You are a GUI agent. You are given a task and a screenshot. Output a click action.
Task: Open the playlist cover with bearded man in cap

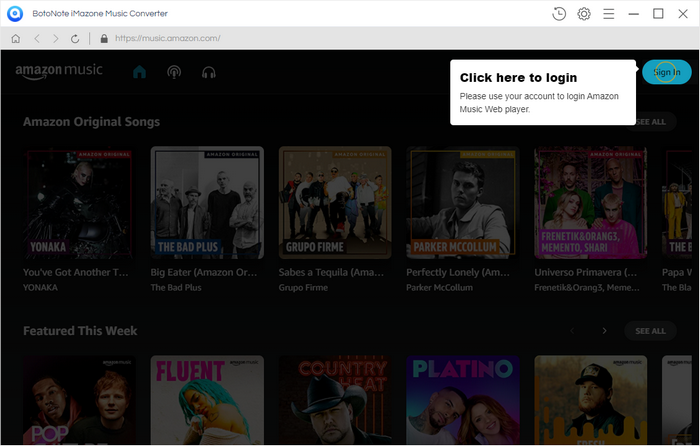[591, 400]
